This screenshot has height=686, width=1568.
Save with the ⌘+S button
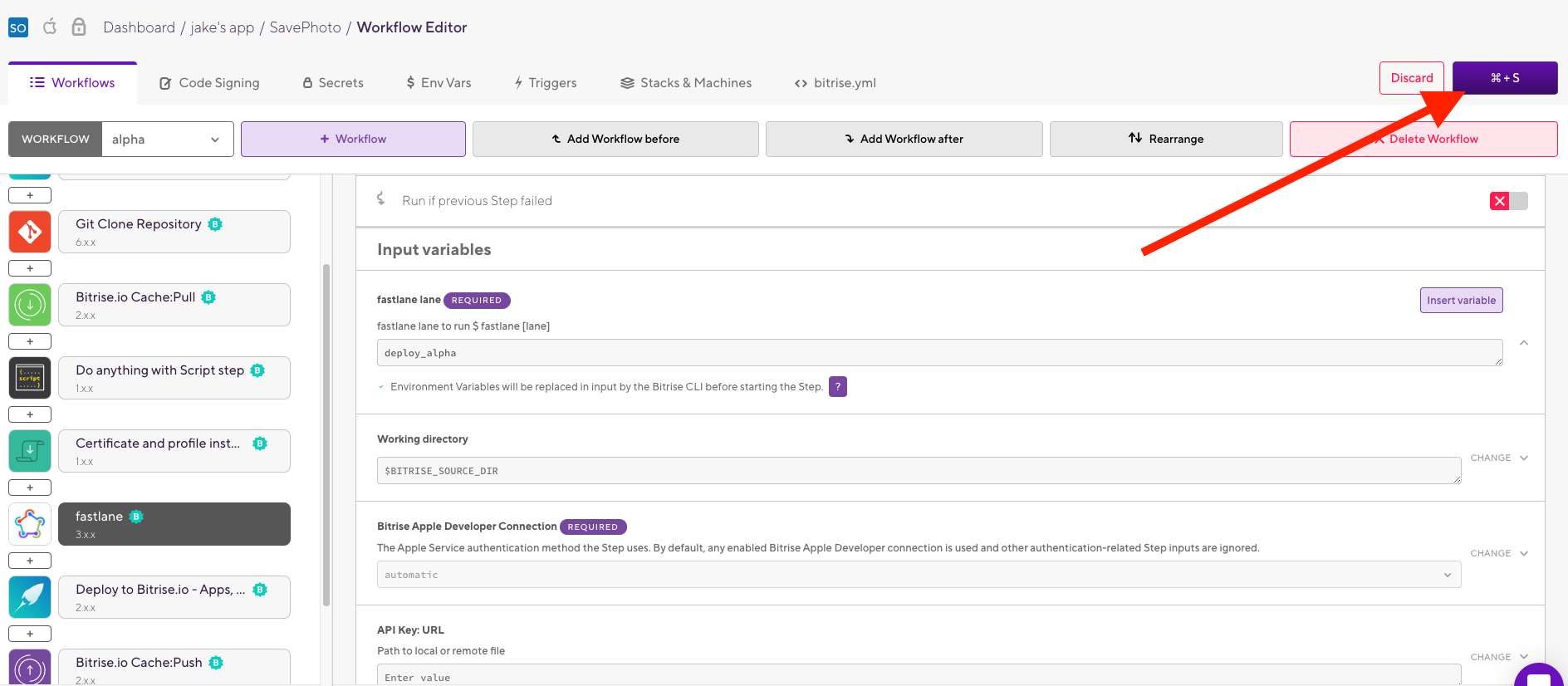click(x=1505, y=78)
